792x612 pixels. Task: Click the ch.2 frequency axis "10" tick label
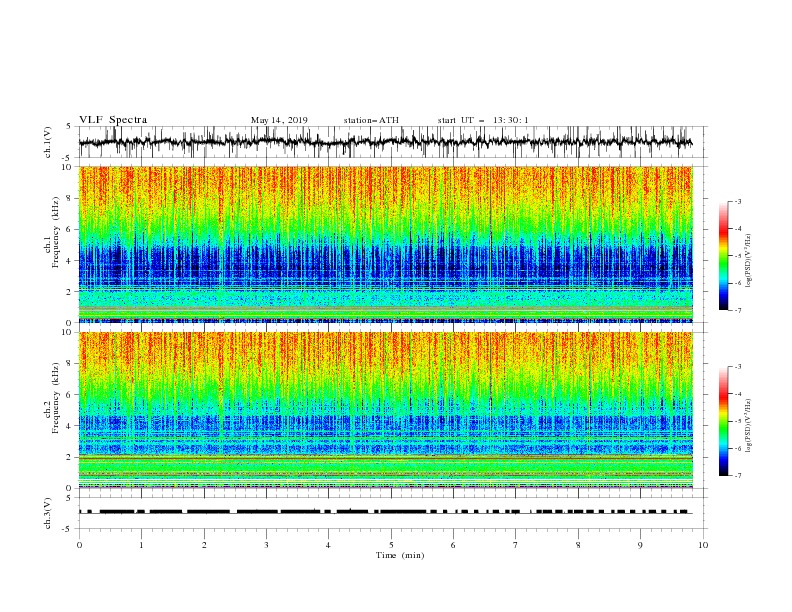[68, 332]
